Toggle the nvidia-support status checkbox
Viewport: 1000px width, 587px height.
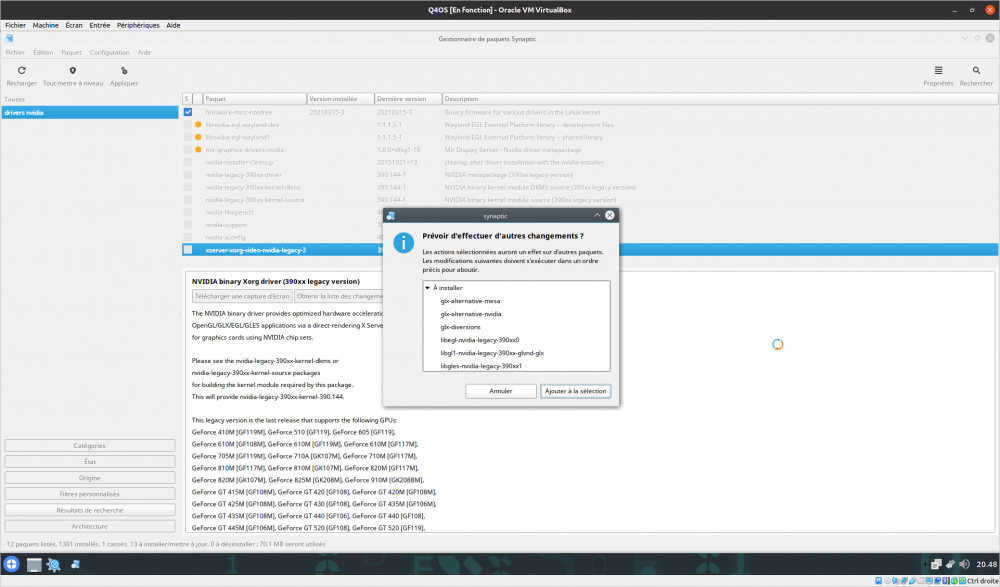click(188, 225)
